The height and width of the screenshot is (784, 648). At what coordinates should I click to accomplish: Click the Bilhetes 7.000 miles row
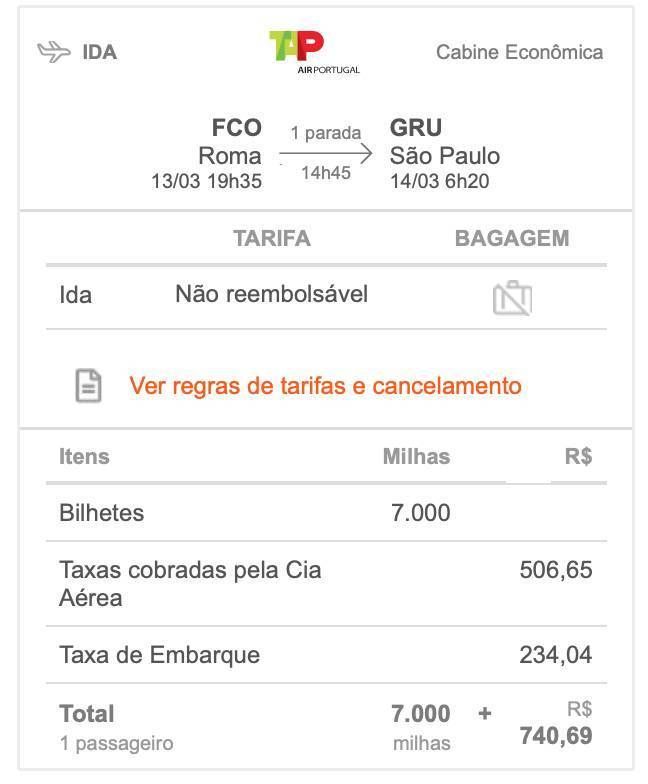[x=326, y=513]
